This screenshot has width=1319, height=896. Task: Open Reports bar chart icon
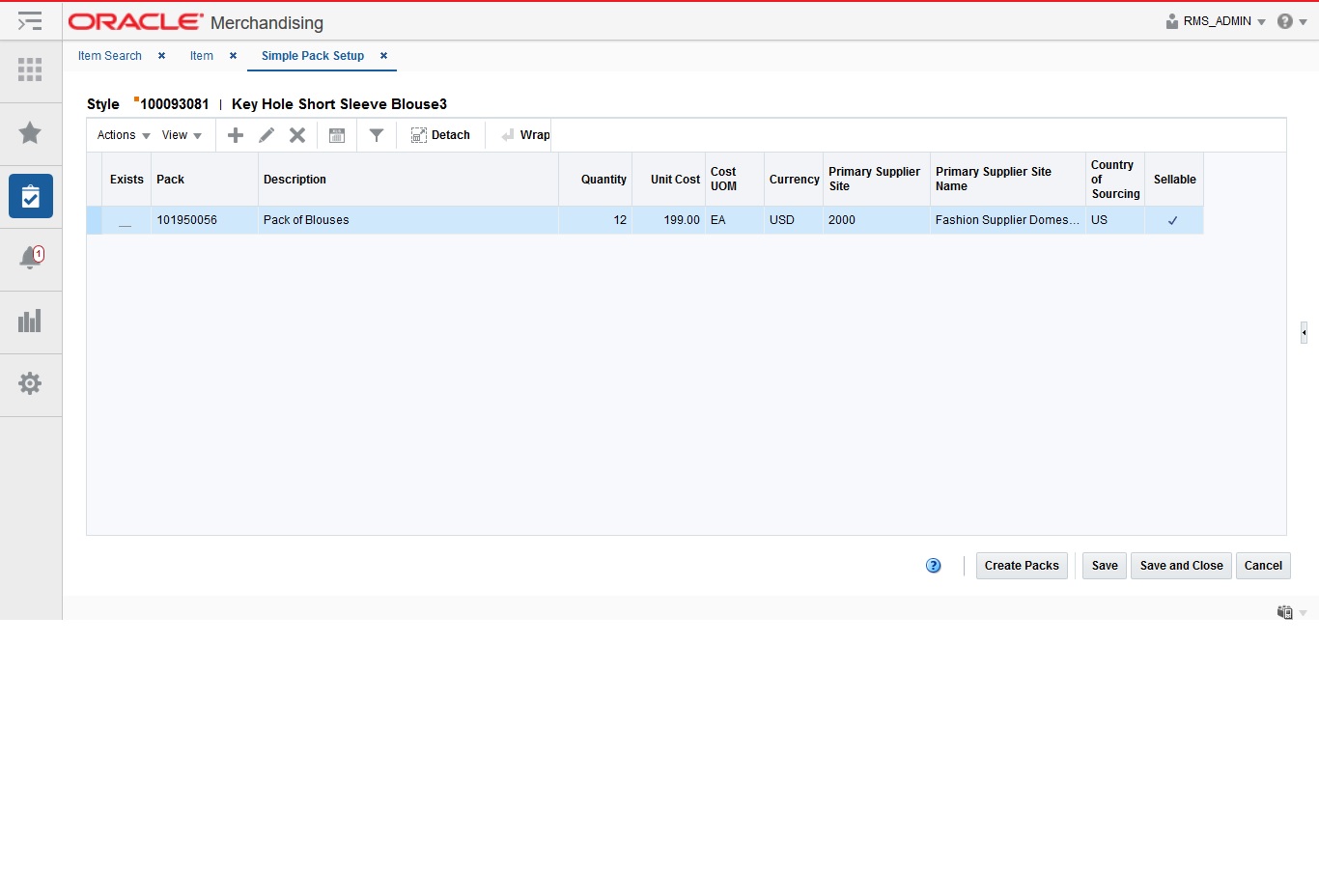click(x=30, y=321)
